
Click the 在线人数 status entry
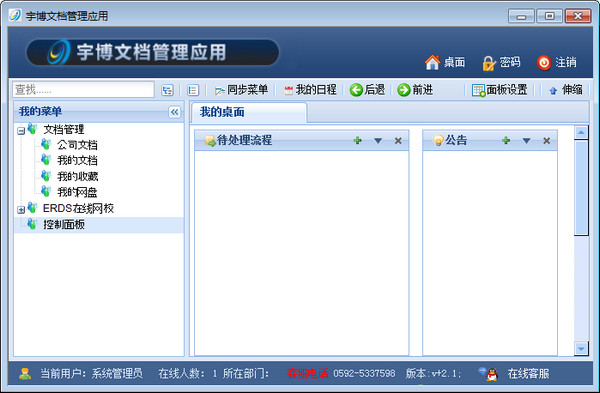tap(188, 373)
